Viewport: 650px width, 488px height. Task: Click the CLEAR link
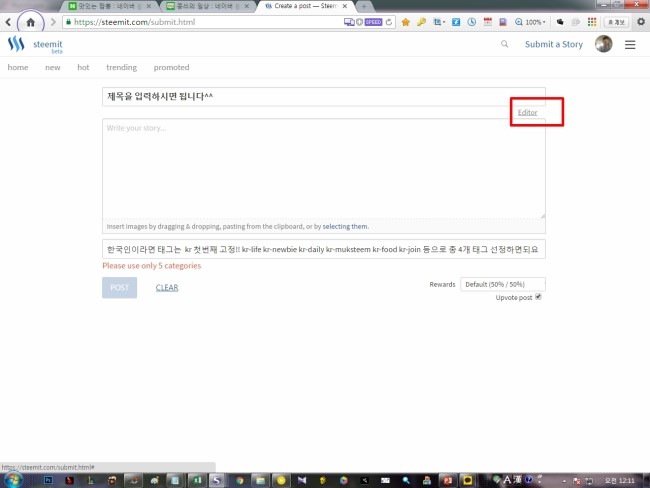click(167, 287)
